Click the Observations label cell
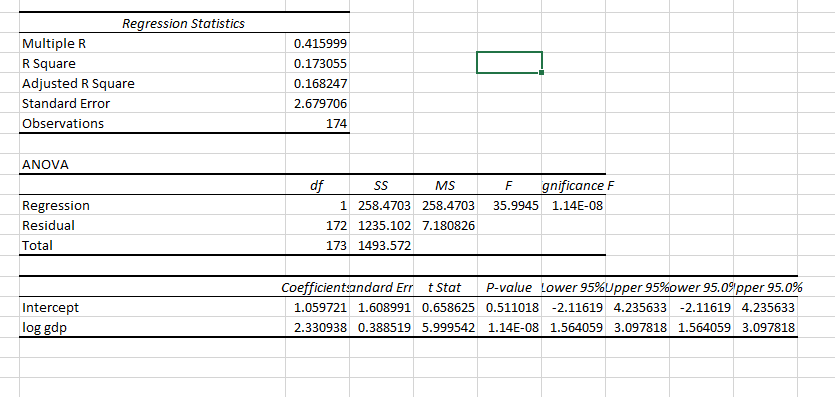The image size is (835, 397). click(152, 123)
